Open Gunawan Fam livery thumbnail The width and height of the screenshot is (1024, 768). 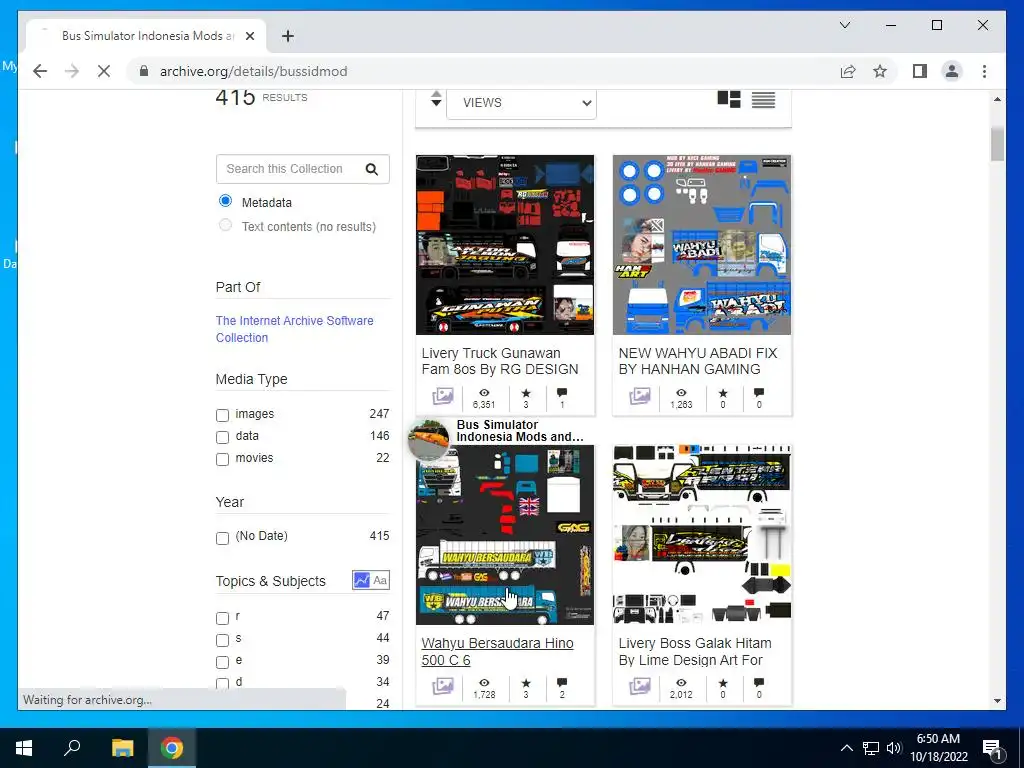pyautogui.click(x=505, y=245)
